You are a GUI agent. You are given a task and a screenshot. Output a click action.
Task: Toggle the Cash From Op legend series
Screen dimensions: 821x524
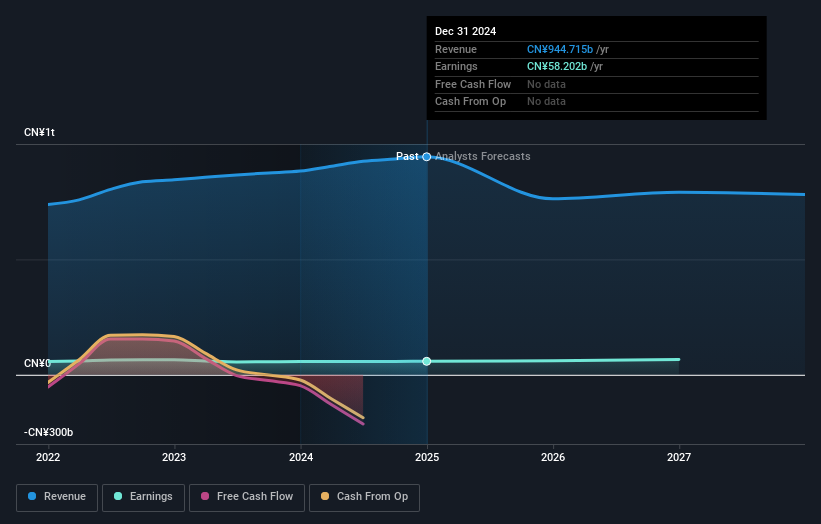pos(364,497)
